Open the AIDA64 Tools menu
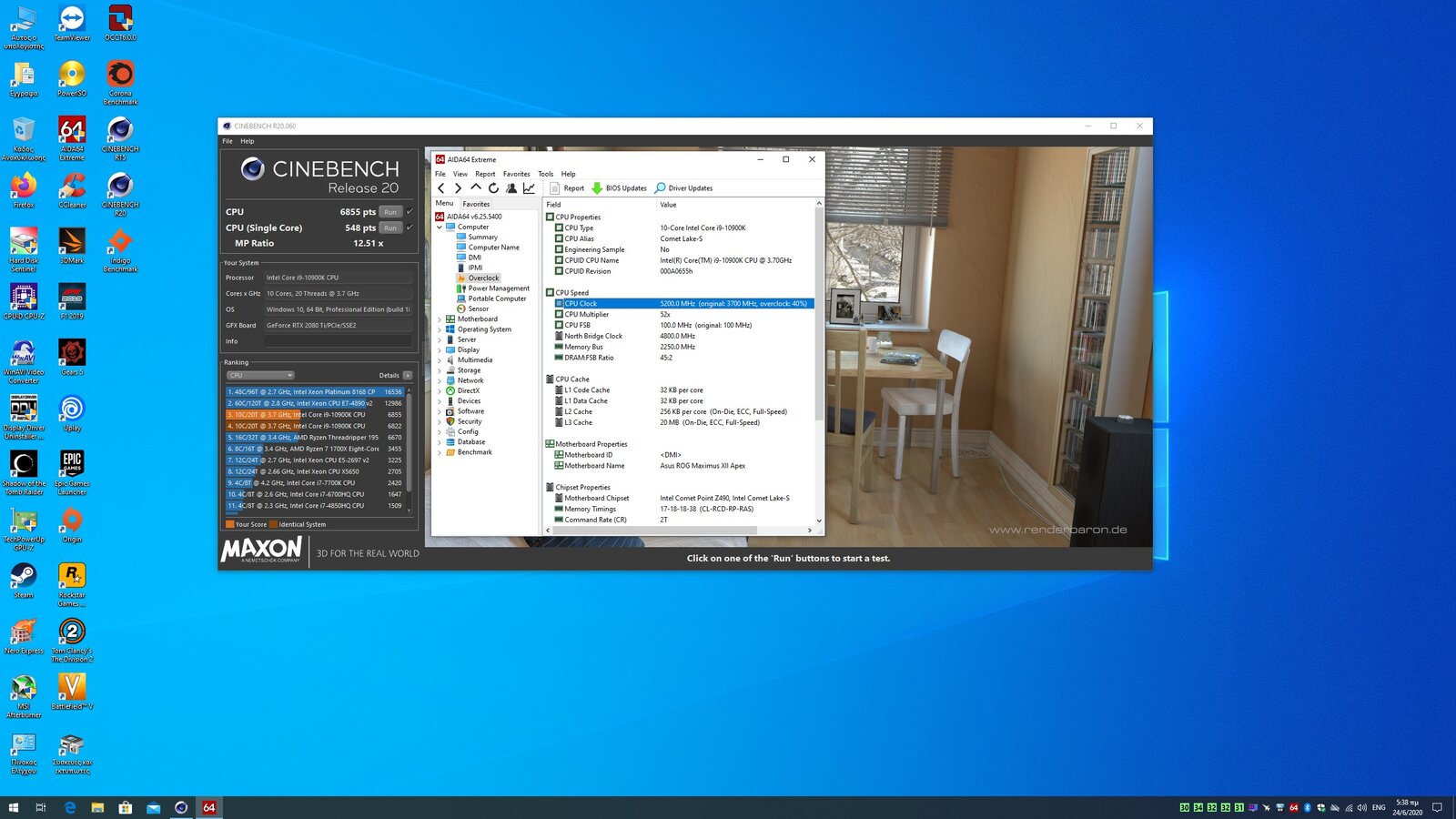Screen dimensions: 1456x819 coord(545,174)
